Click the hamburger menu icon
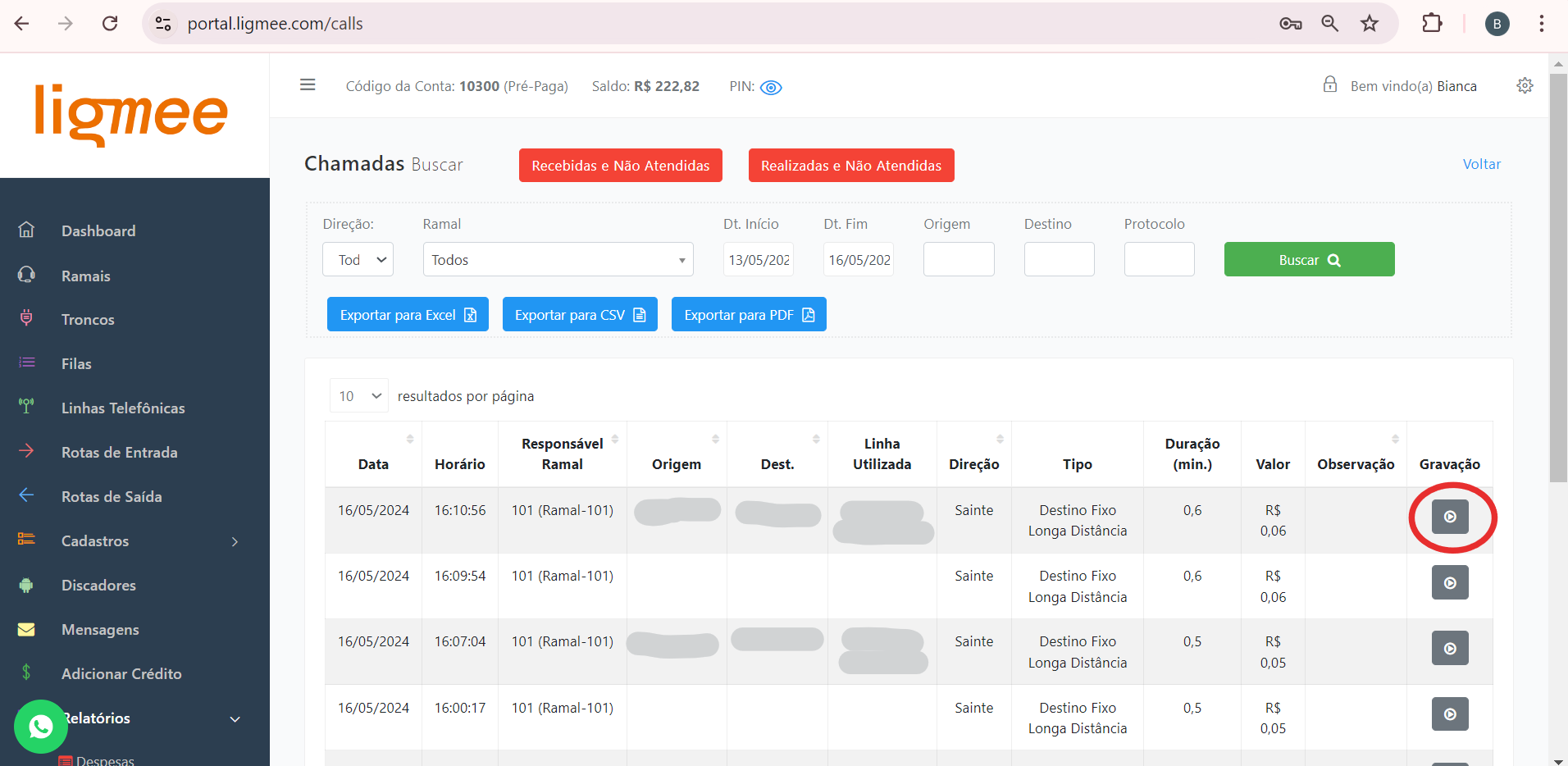 [x=308, y=85]
